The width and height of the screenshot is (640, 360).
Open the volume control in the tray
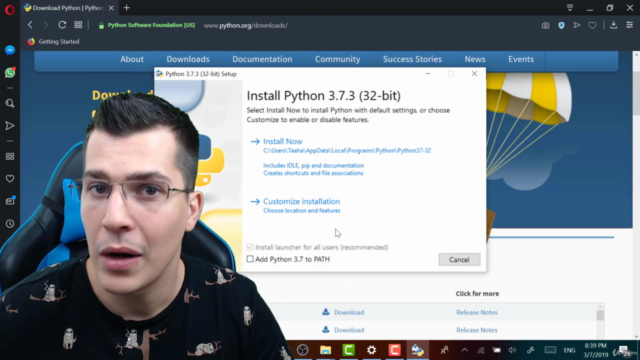coord(512,350)
